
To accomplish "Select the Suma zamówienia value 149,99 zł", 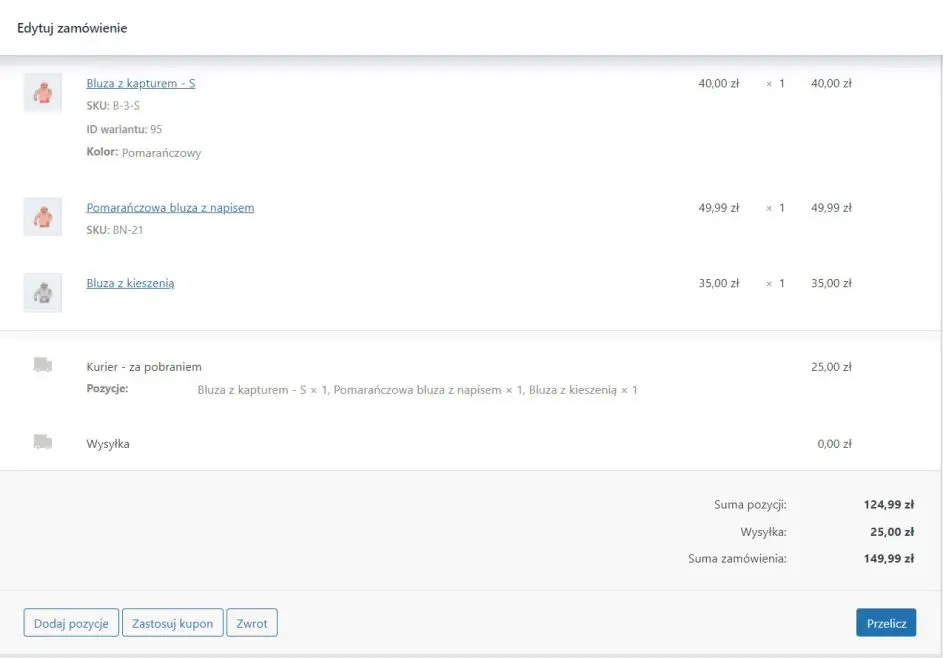I will [x=888, y=558].
